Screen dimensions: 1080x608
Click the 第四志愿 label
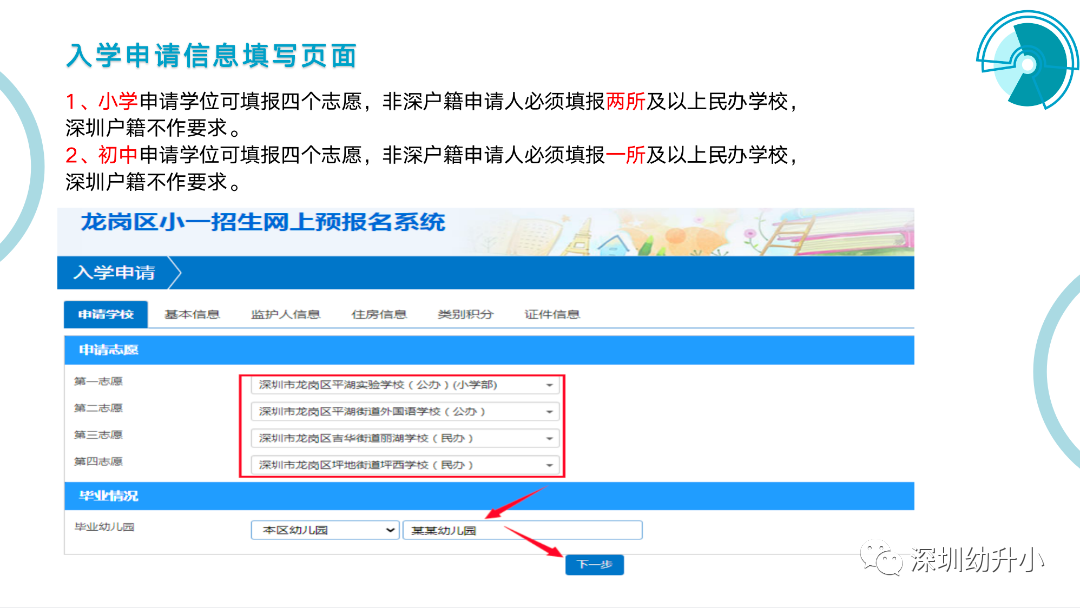(98, 462)
